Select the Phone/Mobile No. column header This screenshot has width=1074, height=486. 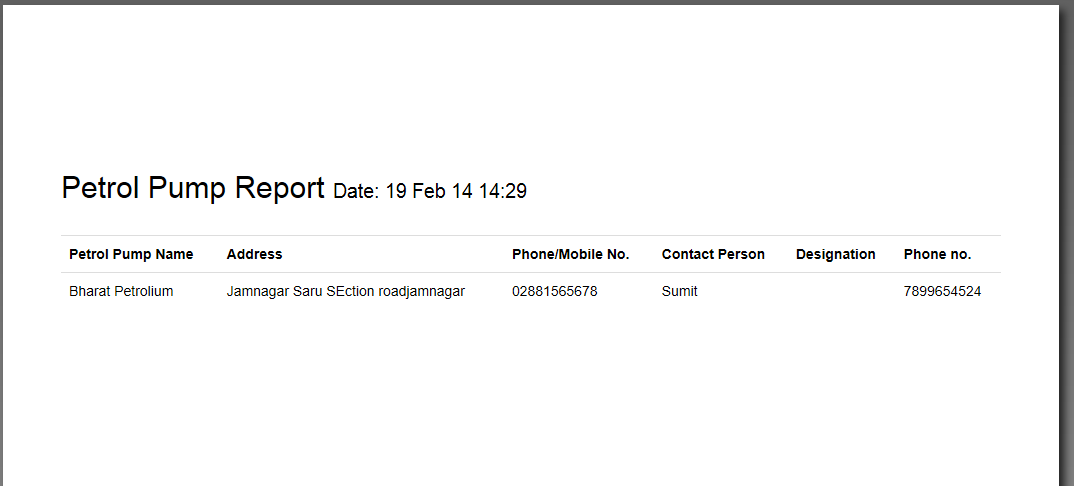pyautogui.click(x=570, y=254)
